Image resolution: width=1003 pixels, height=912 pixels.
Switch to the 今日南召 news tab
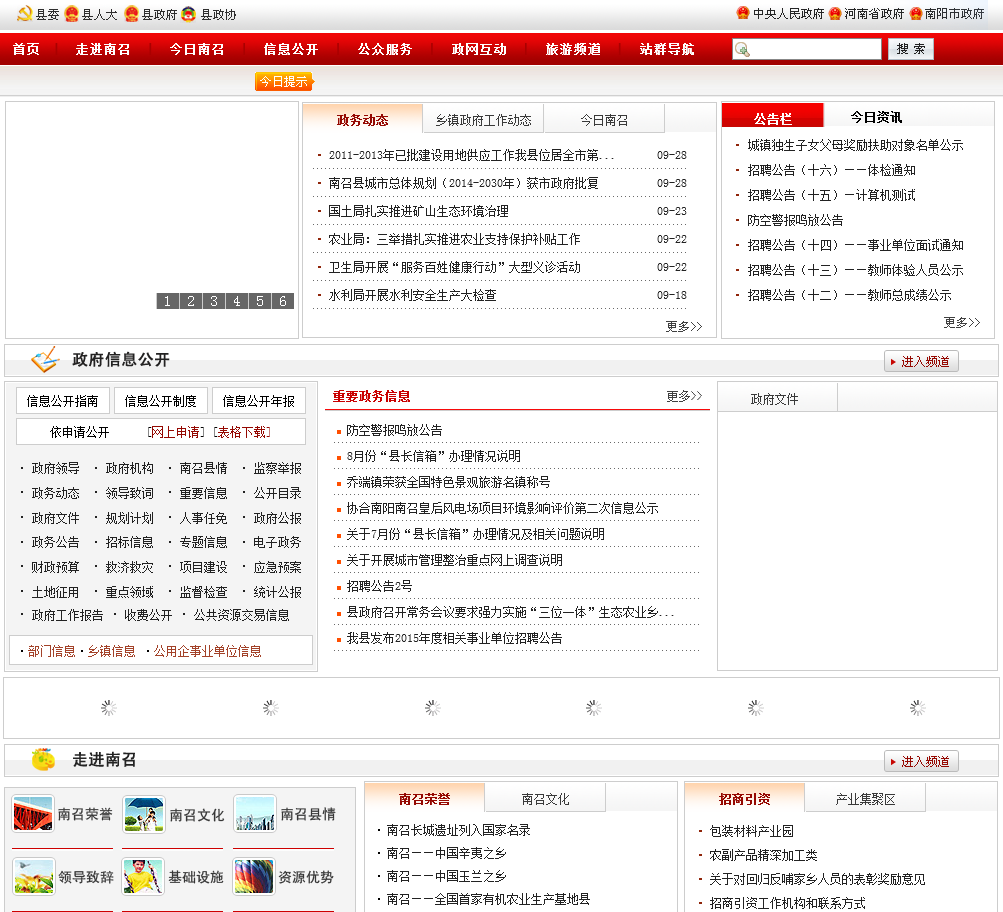[604, 120]
